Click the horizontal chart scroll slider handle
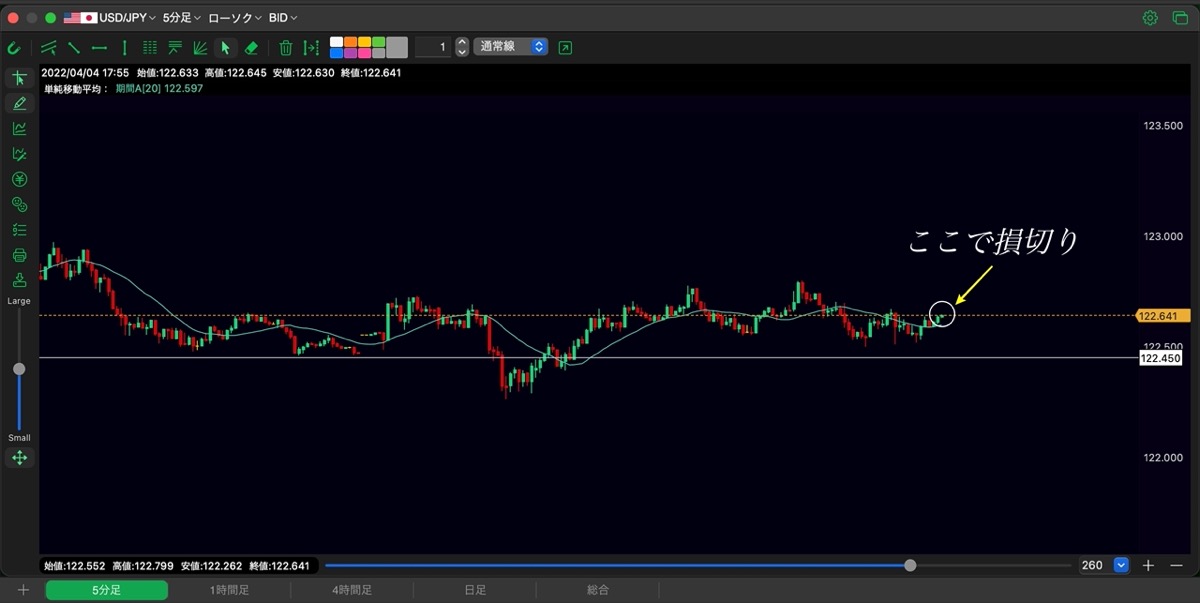1200x603 pixels. (910, 565)
